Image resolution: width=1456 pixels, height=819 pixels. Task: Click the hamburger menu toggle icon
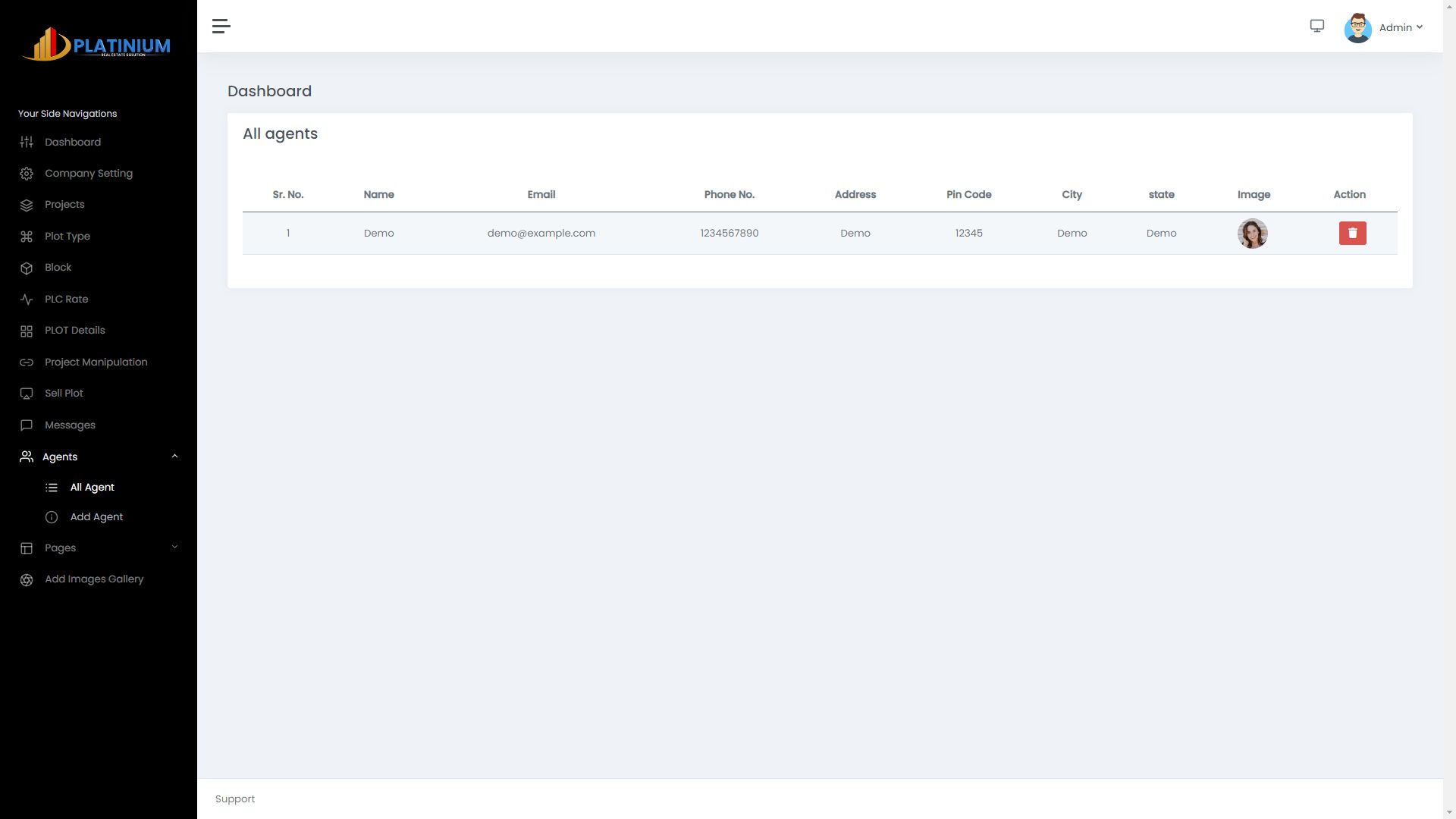221,27
